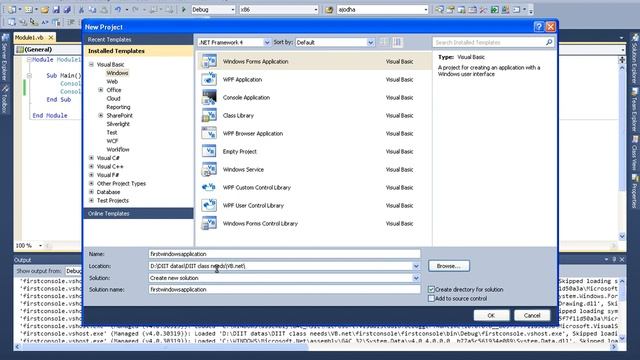
Task: Click the green Start Page toolbar icon
Action: coord(494,9)
